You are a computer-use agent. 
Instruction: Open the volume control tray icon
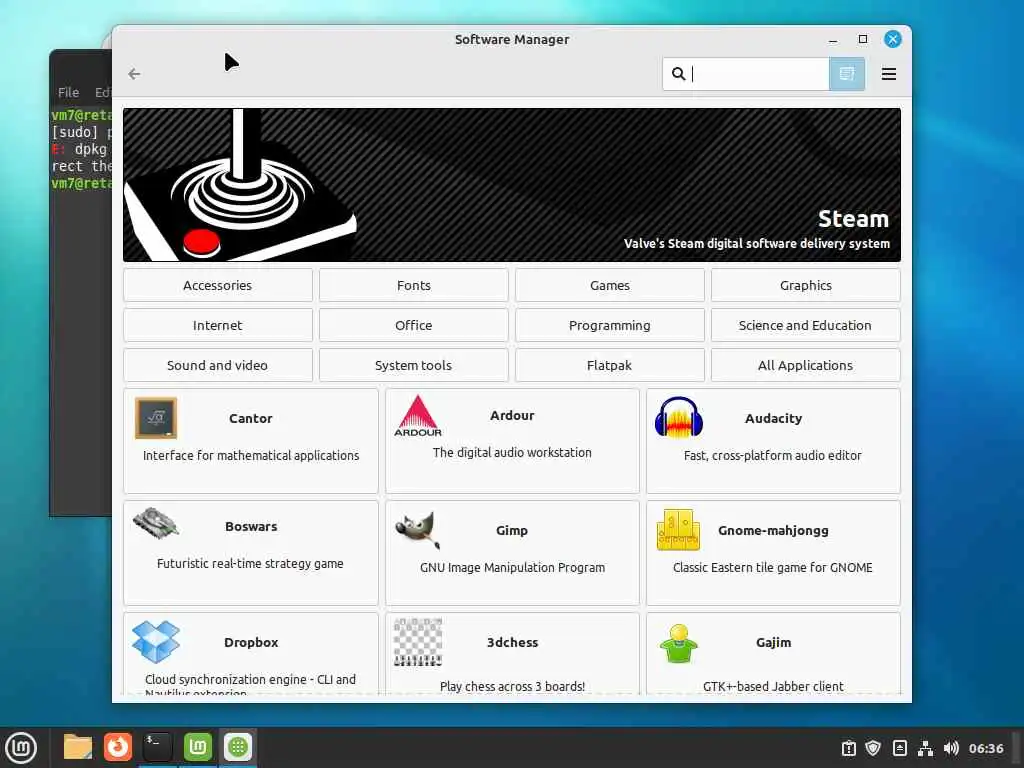click(951, 748)
